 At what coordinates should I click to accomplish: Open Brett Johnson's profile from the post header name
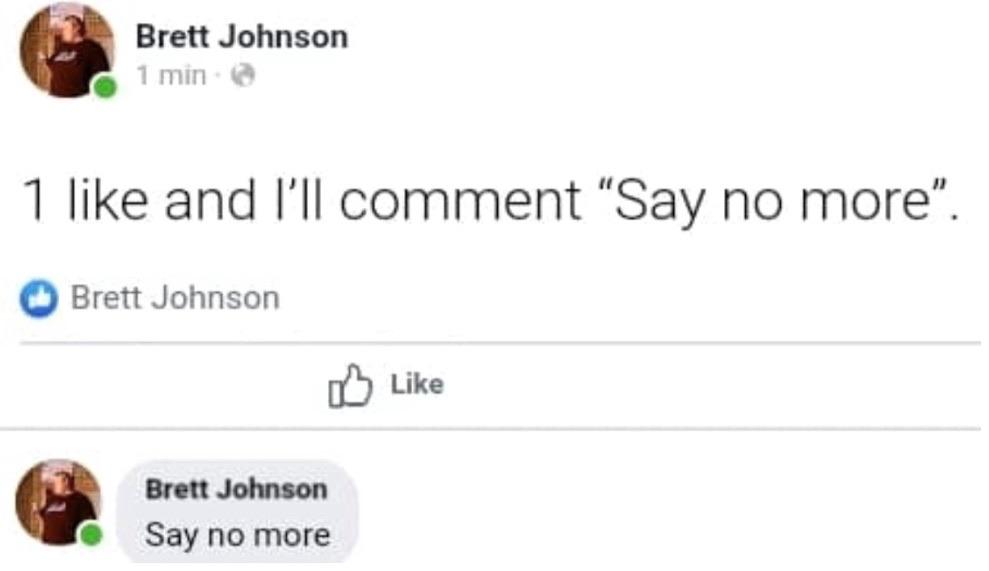[241, 38]
